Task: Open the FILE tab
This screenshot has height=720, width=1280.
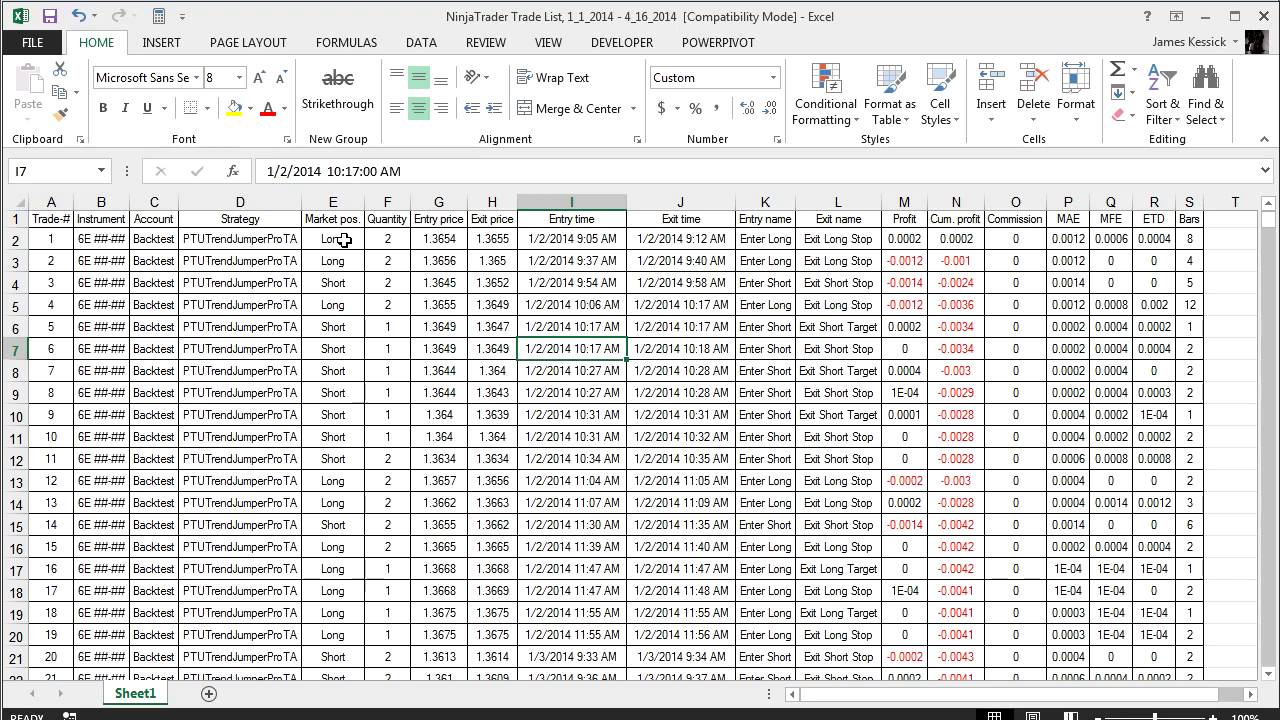Action: tap(32, 42)
